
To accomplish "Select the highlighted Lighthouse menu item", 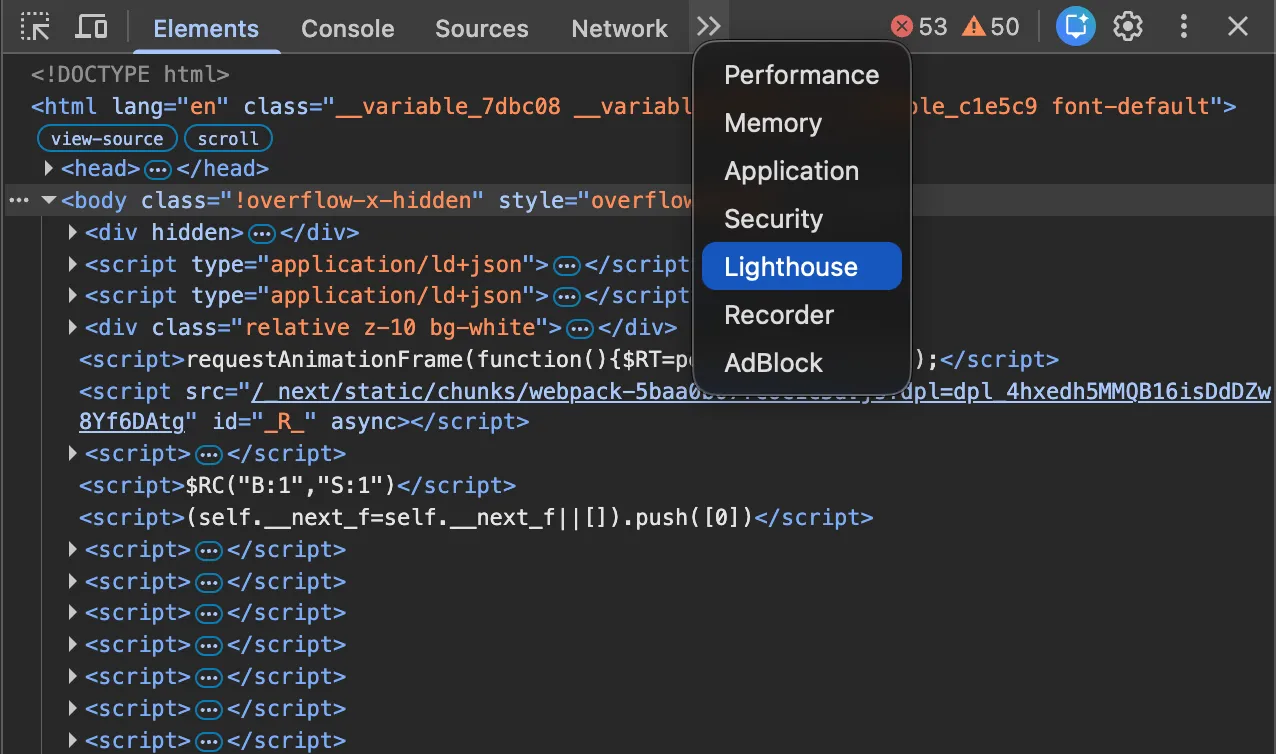I will (802, 267).
